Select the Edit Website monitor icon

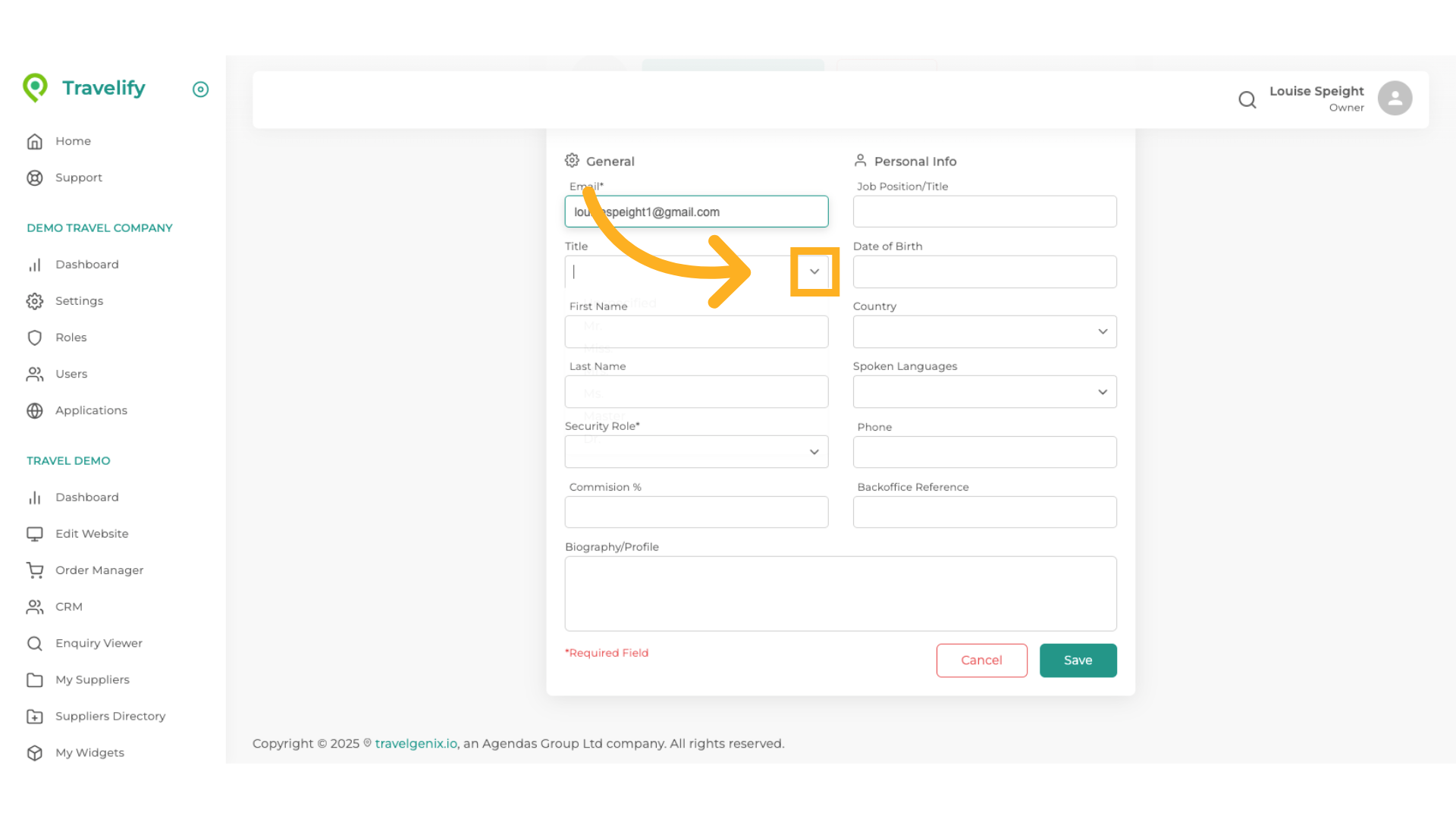[35, 533]
